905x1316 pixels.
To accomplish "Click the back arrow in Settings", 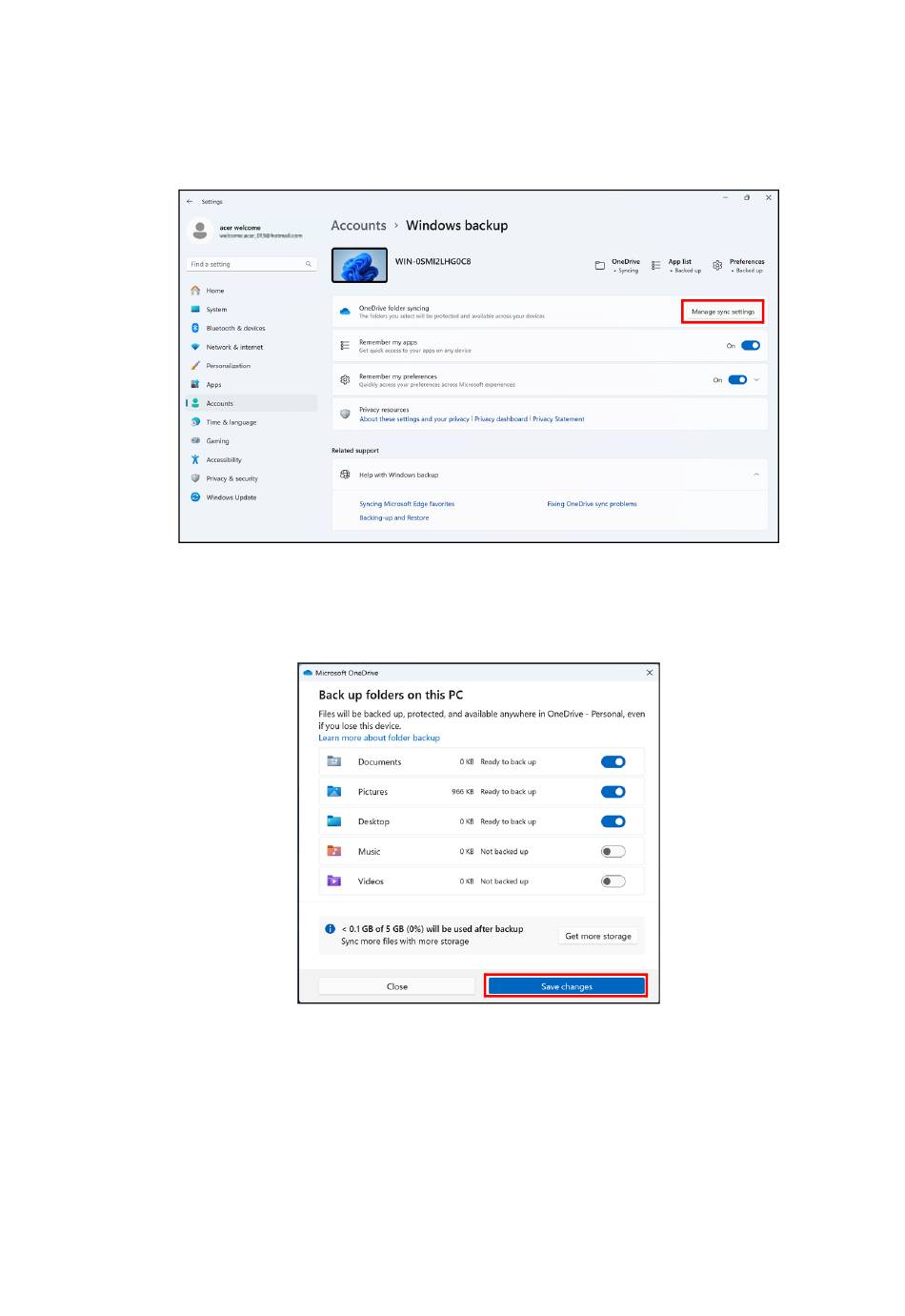I will point(190,201).
